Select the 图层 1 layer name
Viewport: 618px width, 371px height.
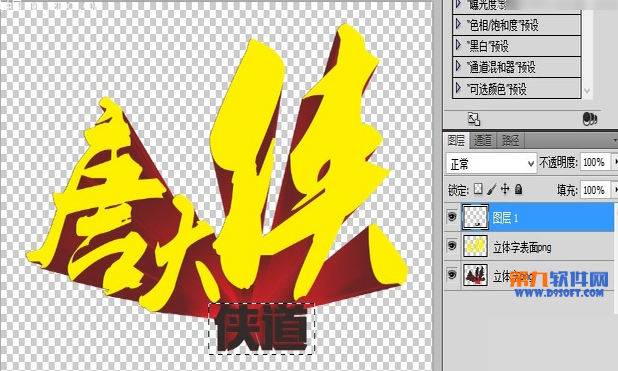505,218
